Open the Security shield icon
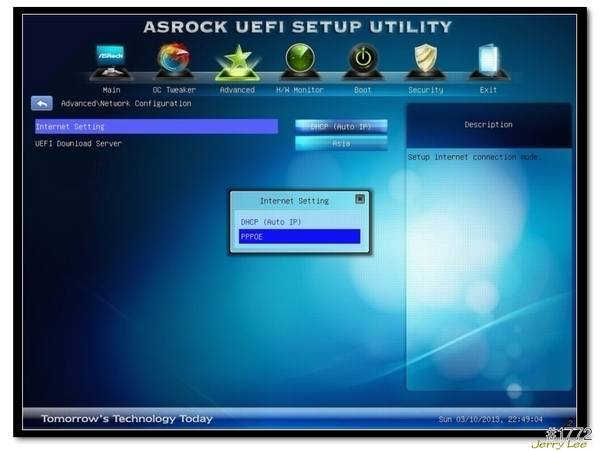The image size is (600, 451). pyautogui.click(x=426, y=61)
